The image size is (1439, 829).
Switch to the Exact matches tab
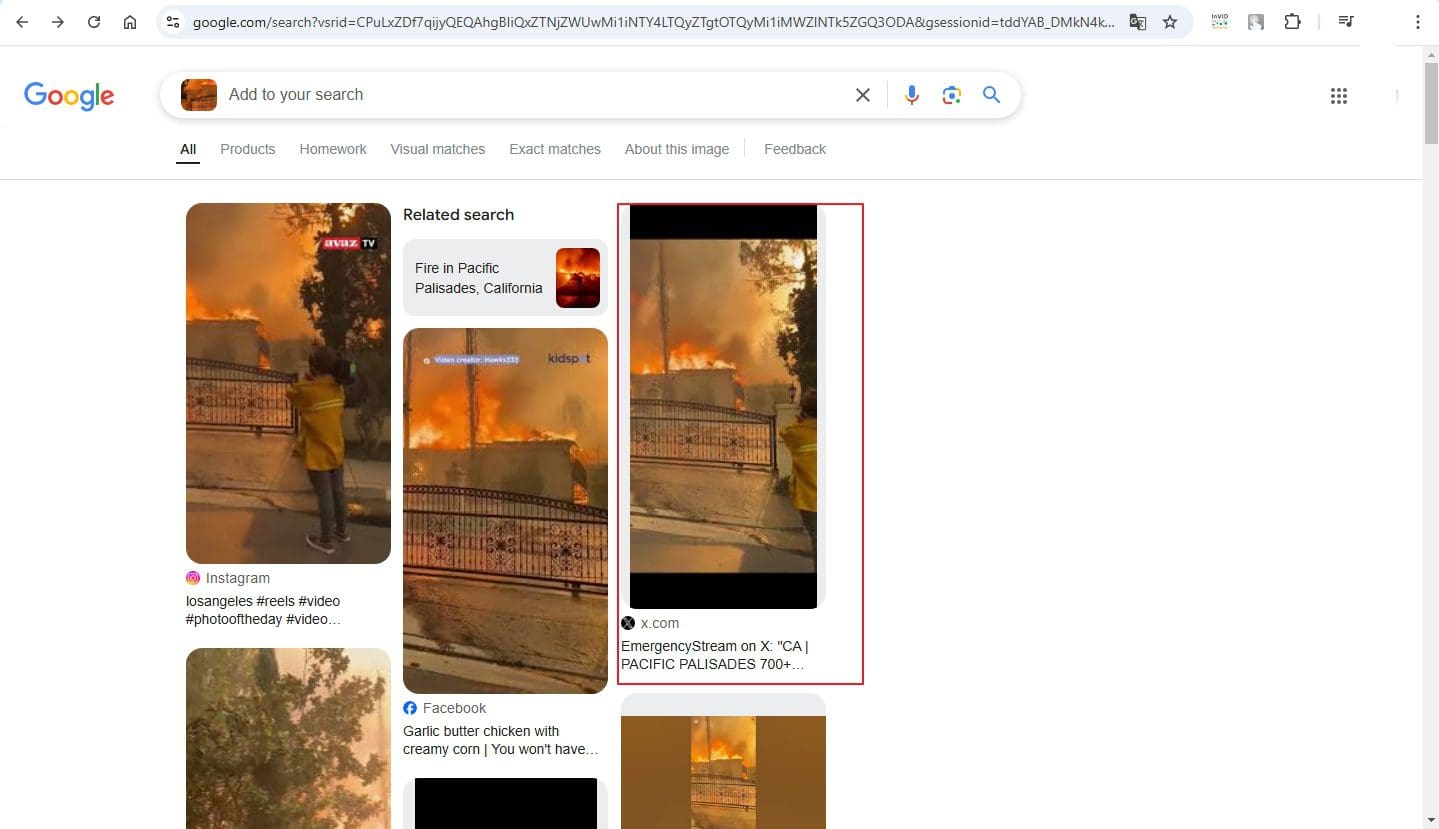point(555,149)
